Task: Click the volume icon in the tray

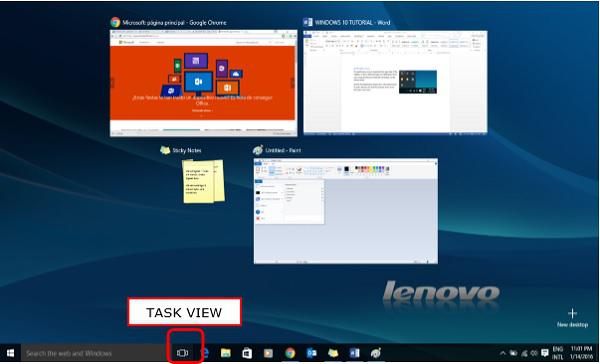Action: (534, 353)
